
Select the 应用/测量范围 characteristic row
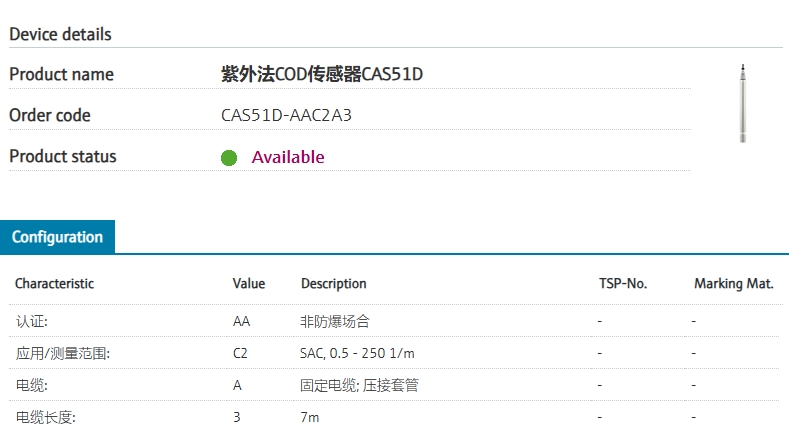tap(62, 353)
